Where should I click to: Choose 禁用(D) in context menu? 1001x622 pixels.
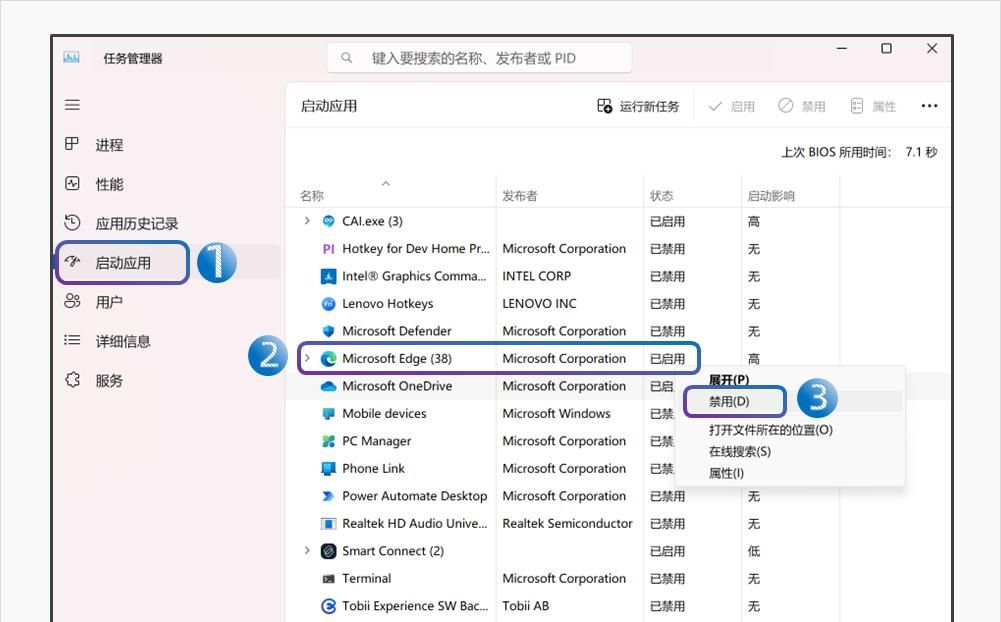click(729, 401)
